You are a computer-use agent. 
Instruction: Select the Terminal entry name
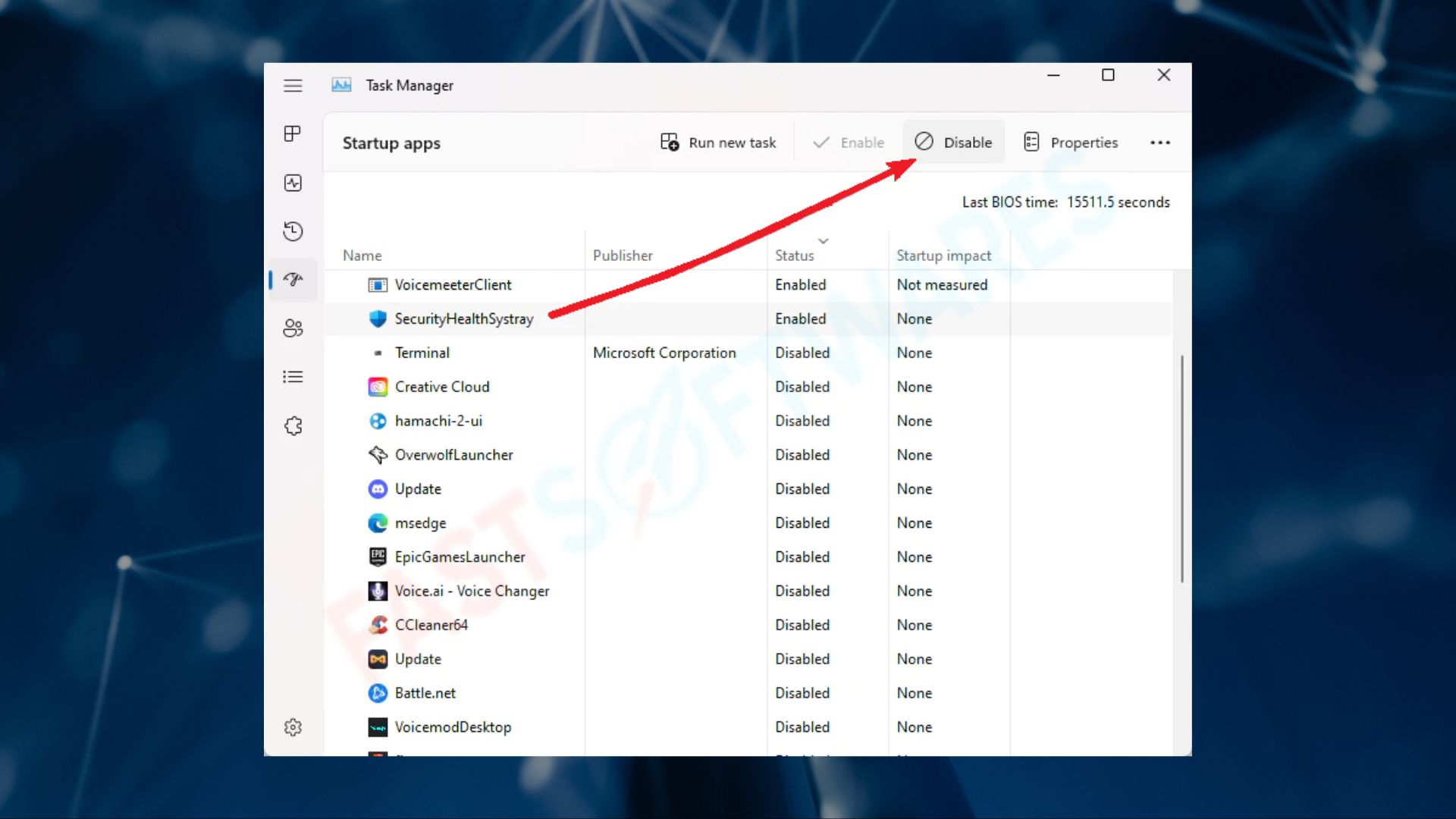[422, 353]
